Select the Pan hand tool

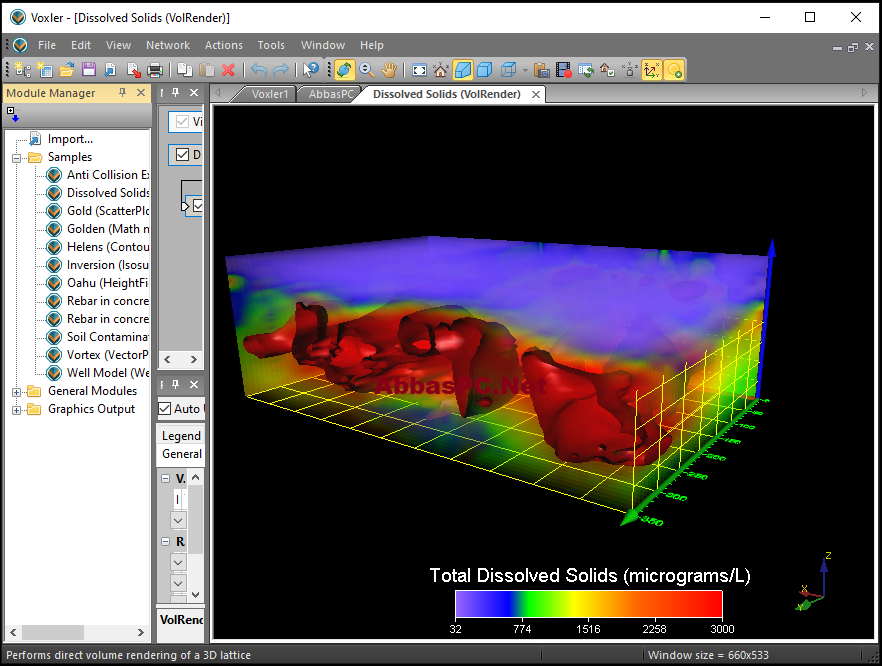point(389,70)
